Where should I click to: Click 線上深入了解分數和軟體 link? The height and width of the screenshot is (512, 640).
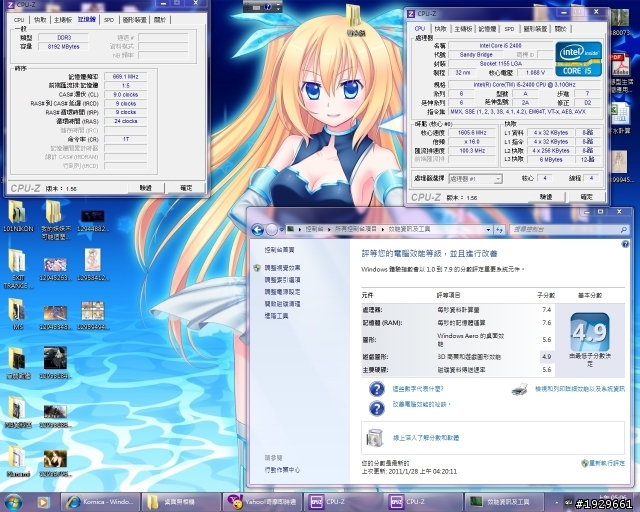coord(426,438)
